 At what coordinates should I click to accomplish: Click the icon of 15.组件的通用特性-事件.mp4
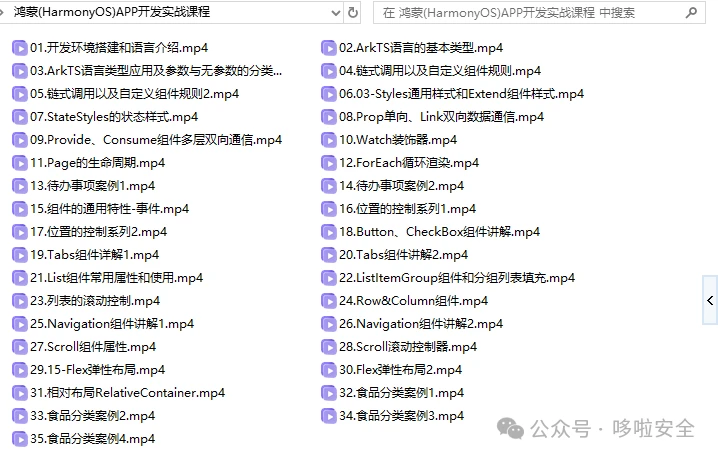pos(20,209)
